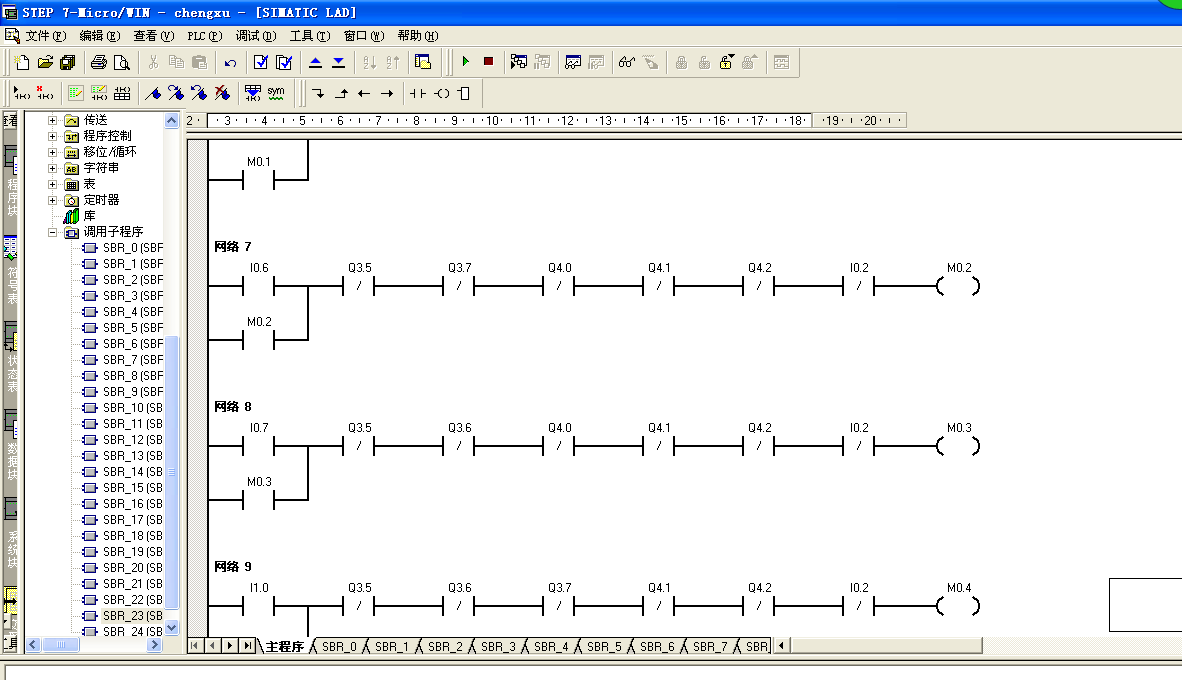Set the PLC to RUN mode

coord(465,62)
